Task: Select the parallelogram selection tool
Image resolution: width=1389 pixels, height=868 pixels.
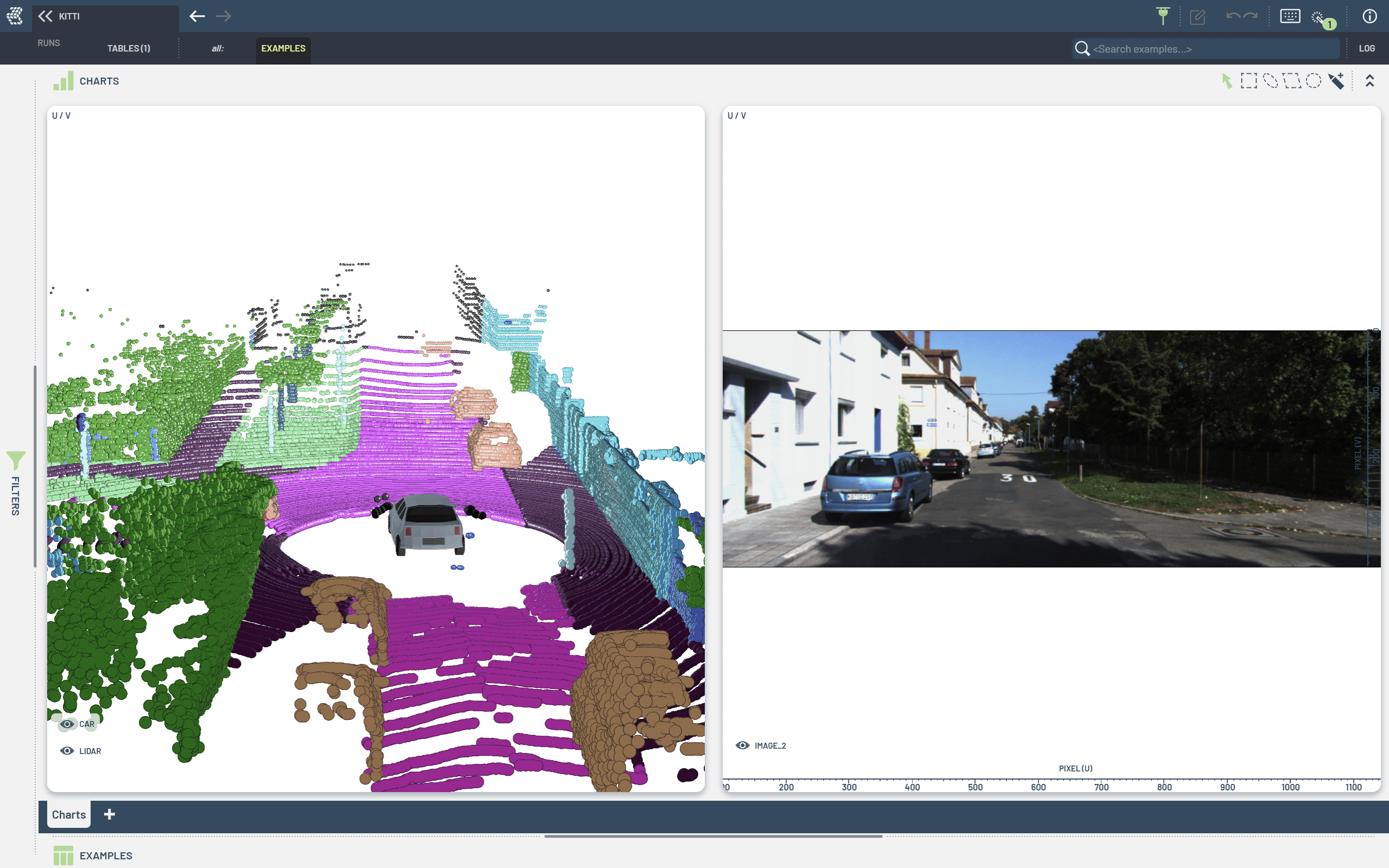Action: (1291, 81)
